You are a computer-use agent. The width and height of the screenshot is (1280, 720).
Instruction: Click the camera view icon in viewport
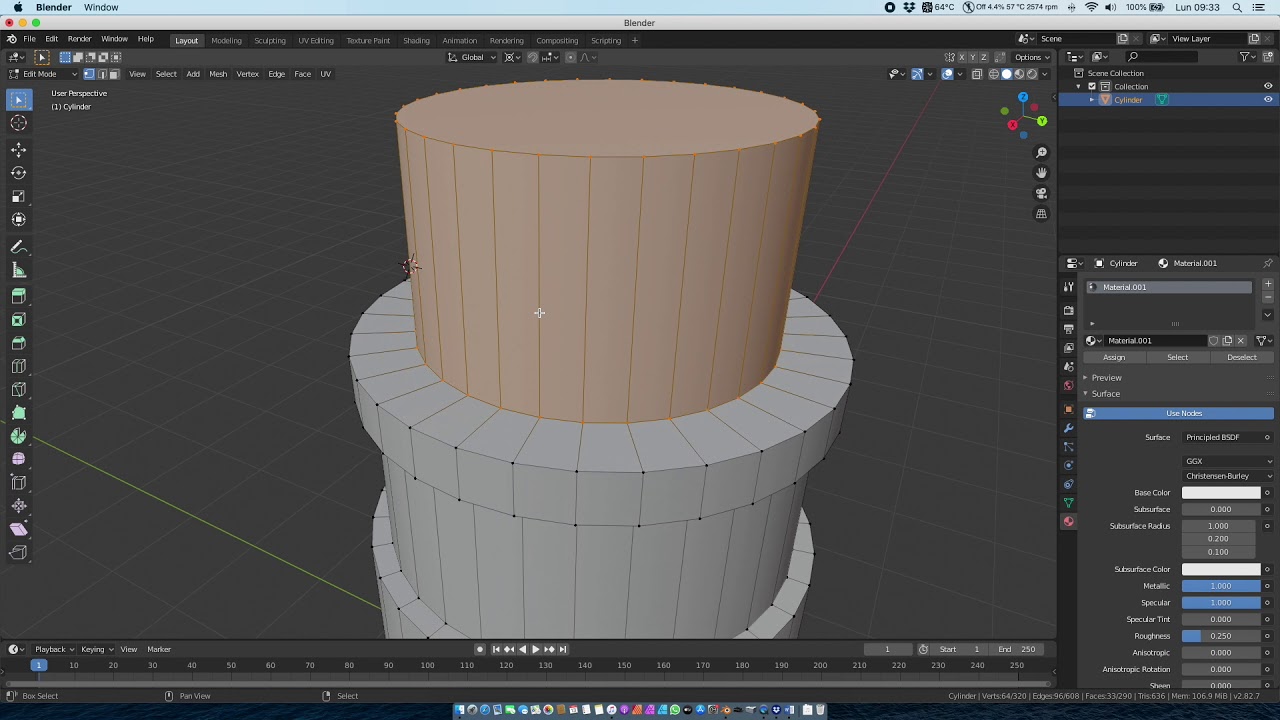tap(1041, 193)
